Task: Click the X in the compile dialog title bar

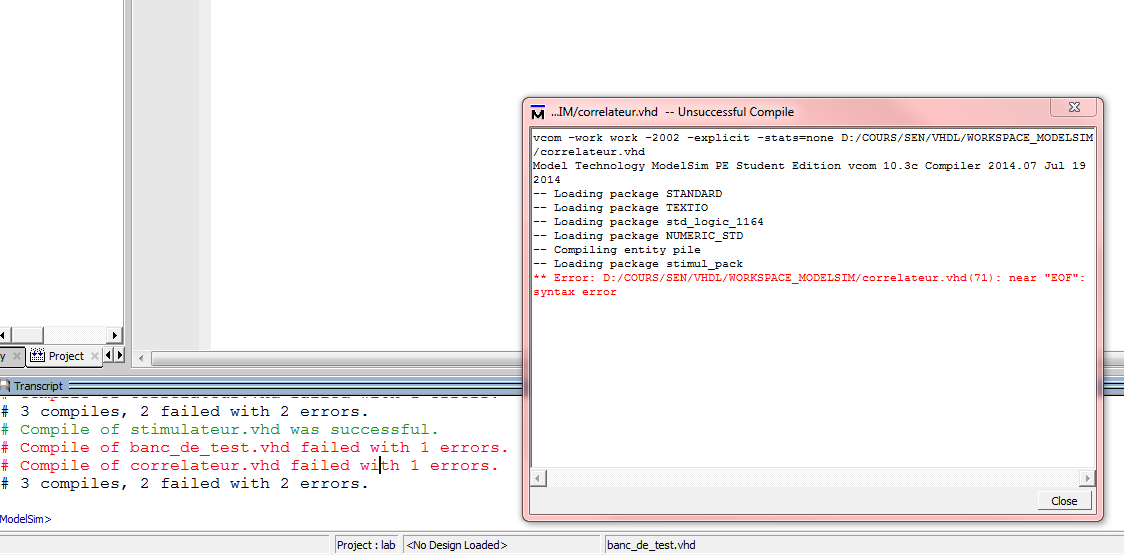Action: click(x=1073, y=107)
